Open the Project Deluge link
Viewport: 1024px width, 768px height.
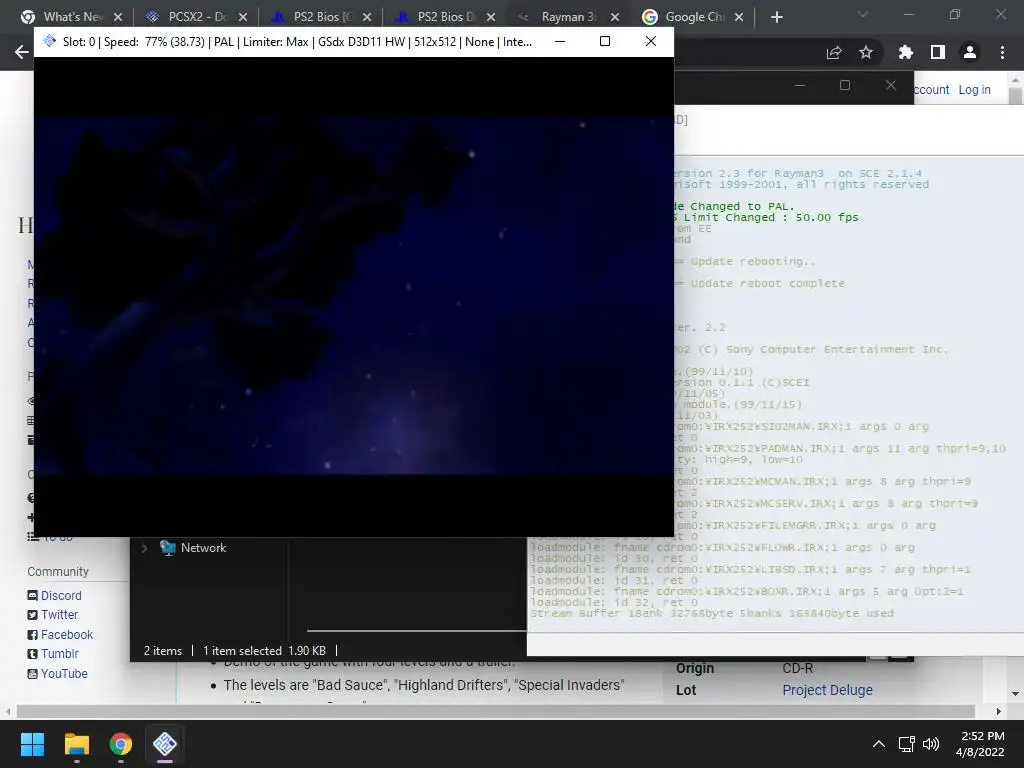tap(827, 690)
